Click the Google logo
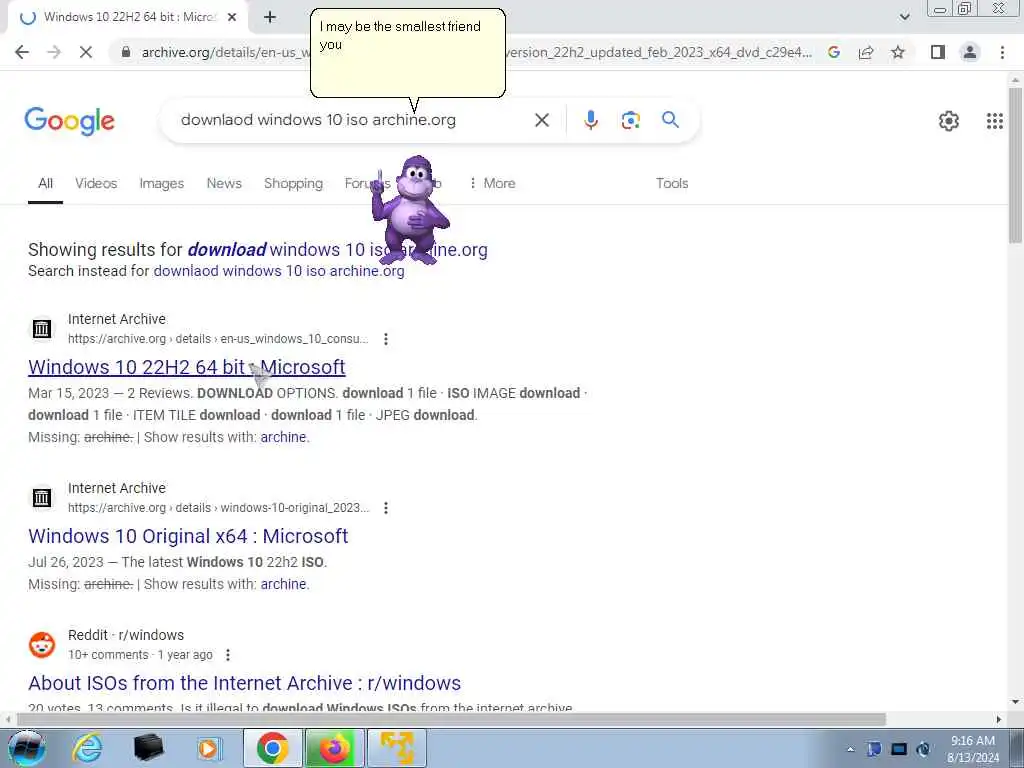 tap(69, 121)
